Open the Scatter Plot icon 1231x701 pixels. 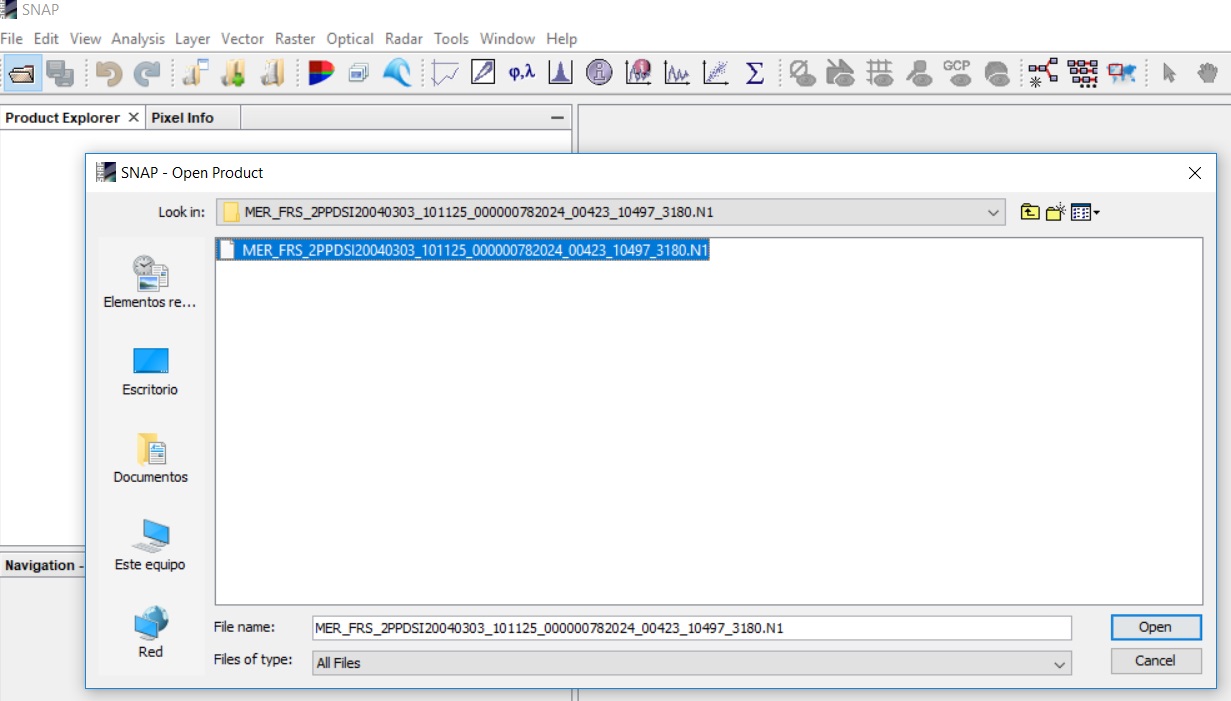[716, 73]
